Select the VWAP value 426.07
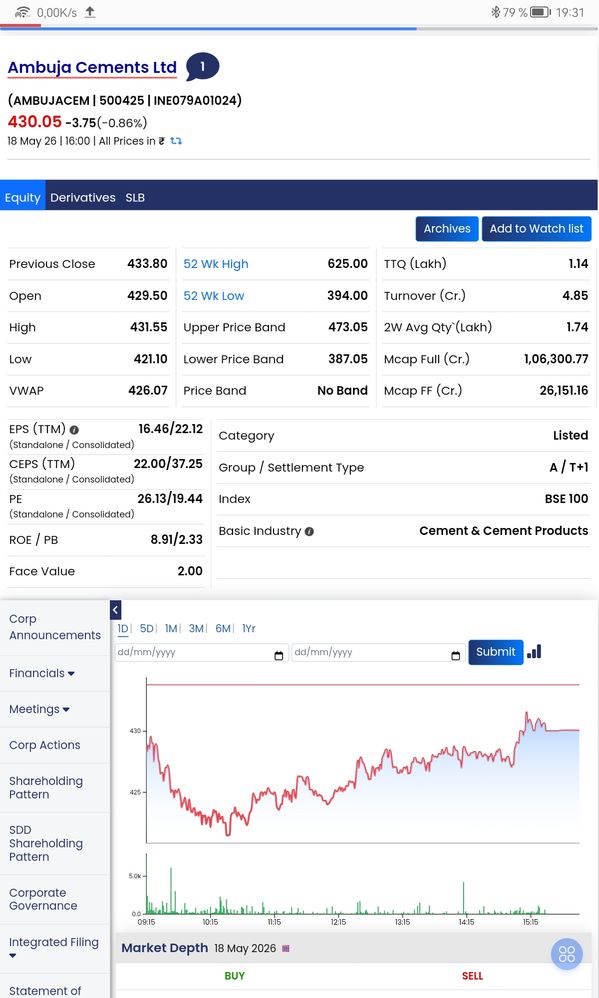The height and width of the screenshot is (998, 599). click(x=148, y=391)
